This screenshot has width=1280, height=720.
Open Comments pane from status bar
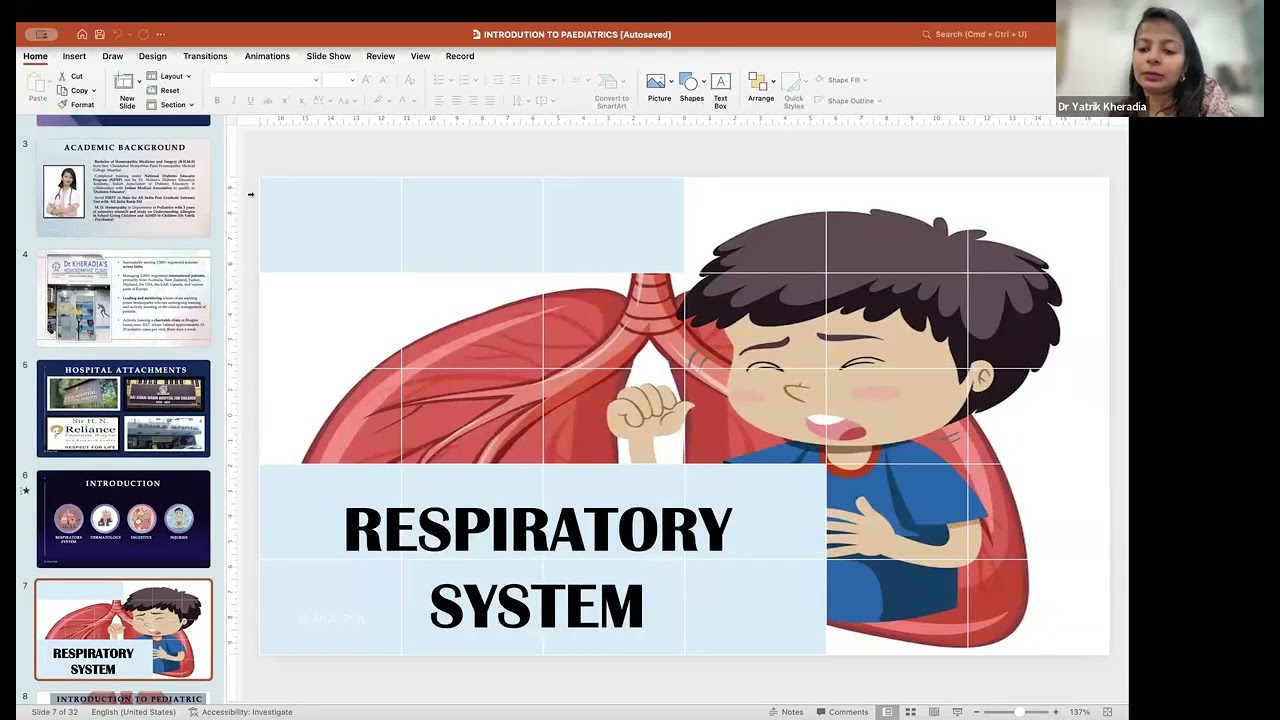(842, 712)
